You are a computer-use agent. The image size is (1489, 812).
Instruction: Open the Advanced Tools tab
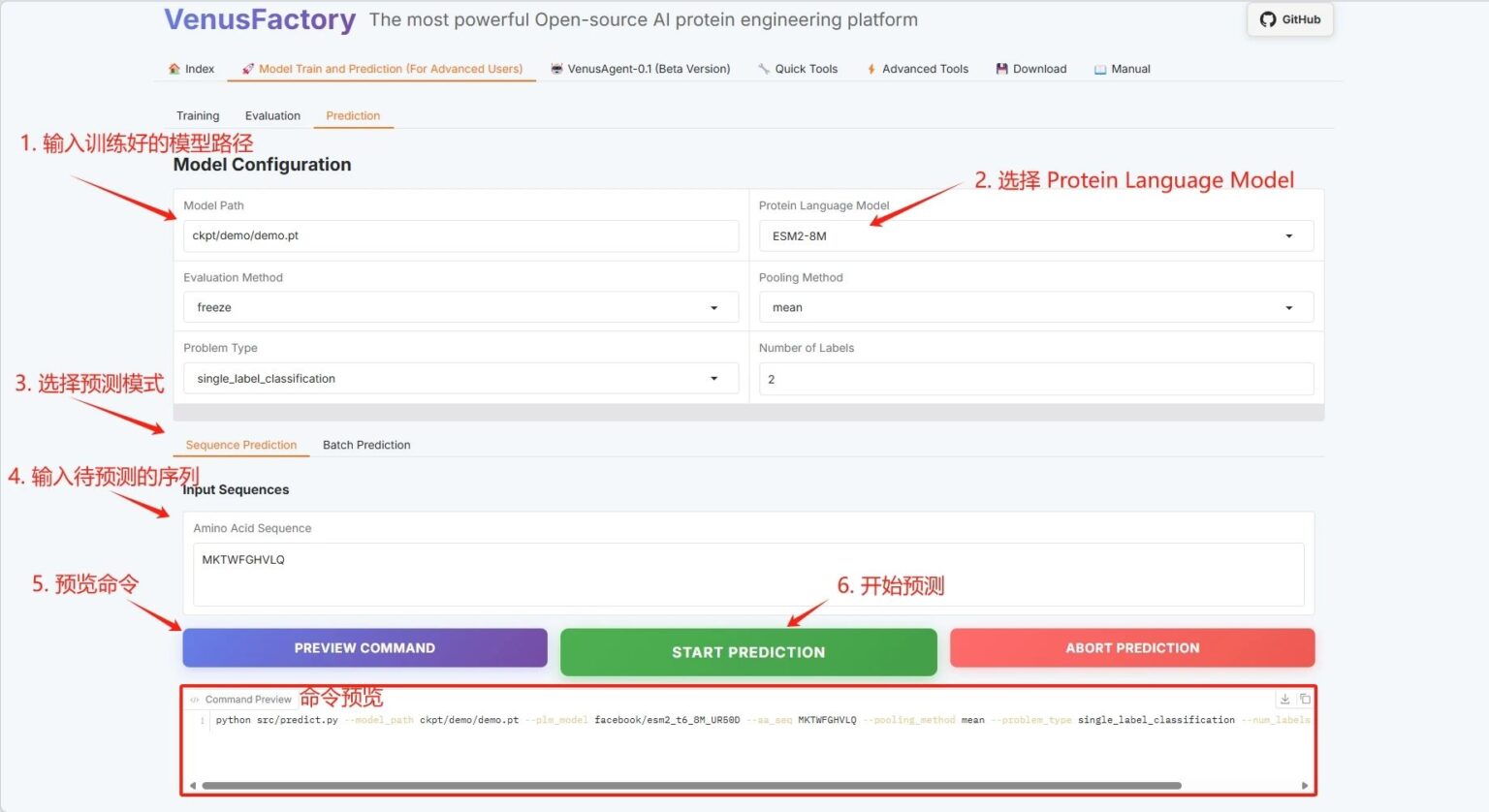pyautogui.click(x=917, y=69)
